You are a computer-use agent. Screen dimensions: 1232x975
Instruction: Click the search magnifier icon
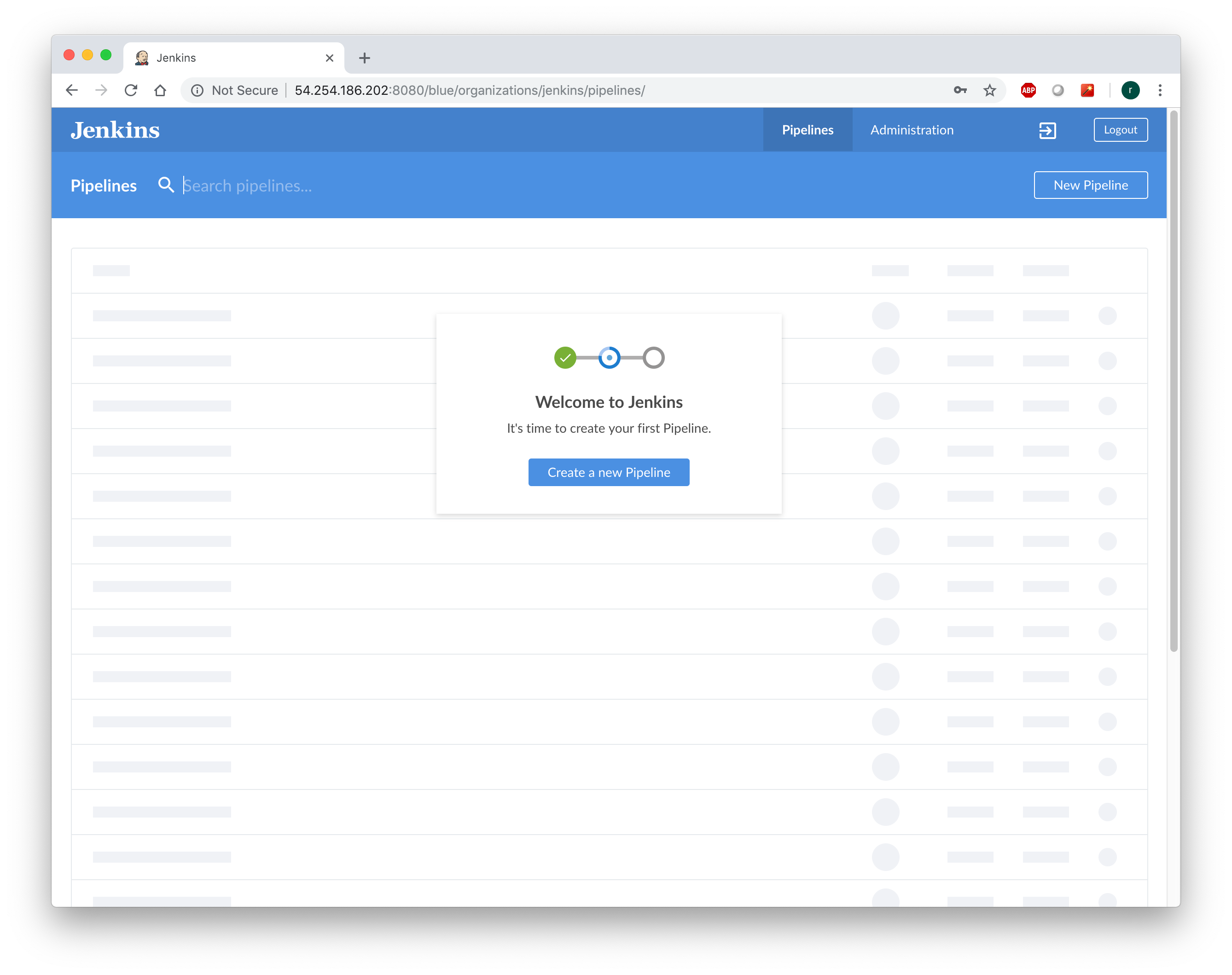[x=166, y=185]
